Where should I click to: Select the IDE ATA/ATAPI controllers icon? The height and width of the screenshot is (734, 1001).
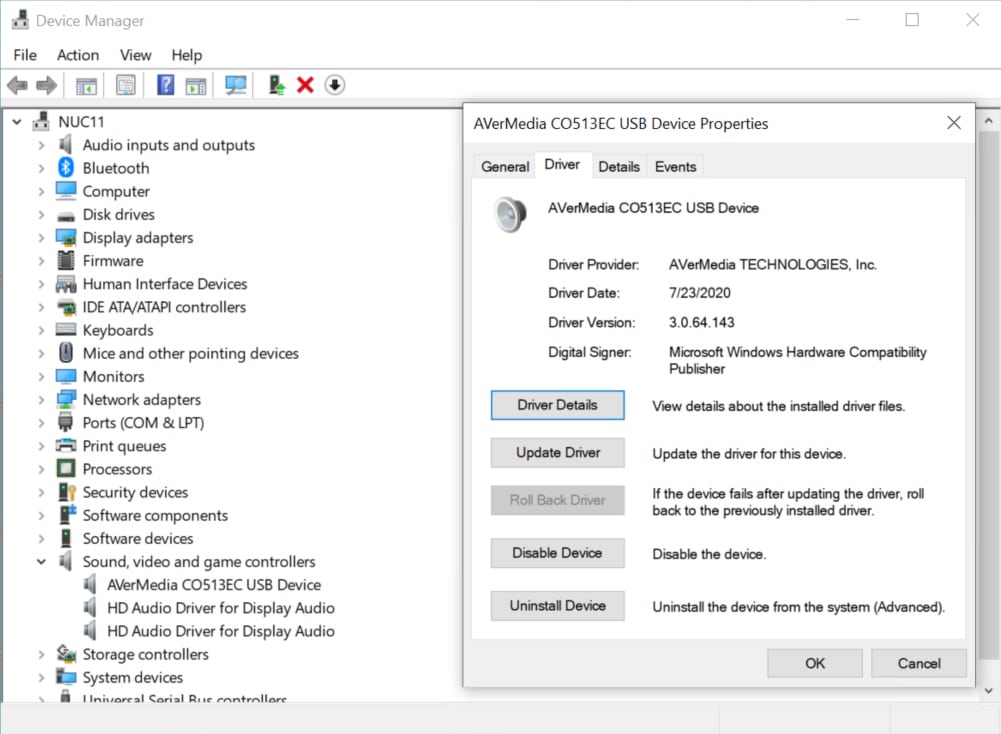66,307
